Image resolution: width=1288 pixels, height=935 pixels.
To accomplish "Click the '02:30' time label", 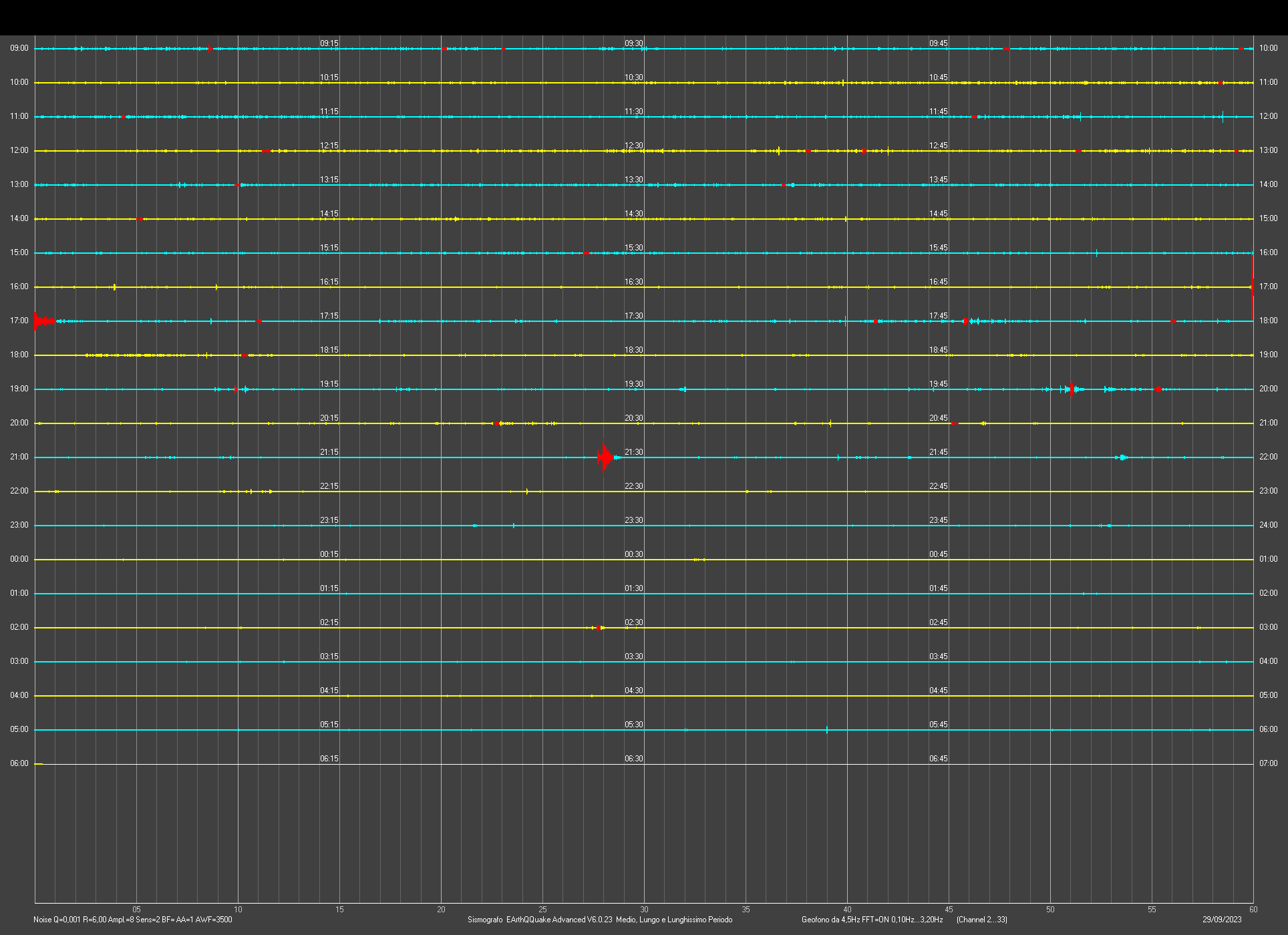I will [x=634, y=622].
